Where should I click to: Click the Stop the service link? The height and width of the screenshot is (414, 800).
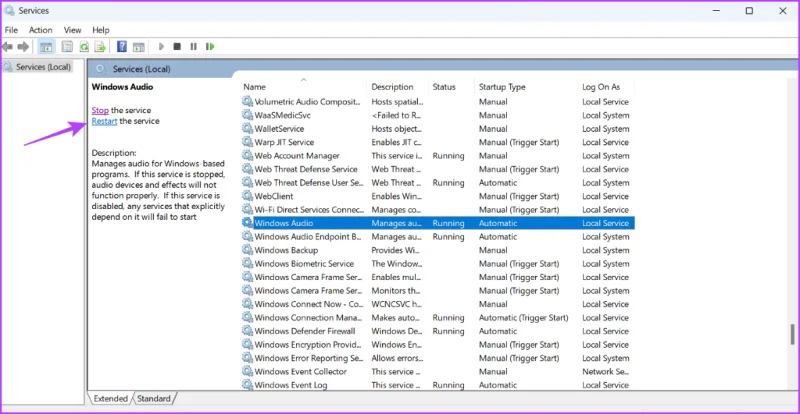point(100,110)
